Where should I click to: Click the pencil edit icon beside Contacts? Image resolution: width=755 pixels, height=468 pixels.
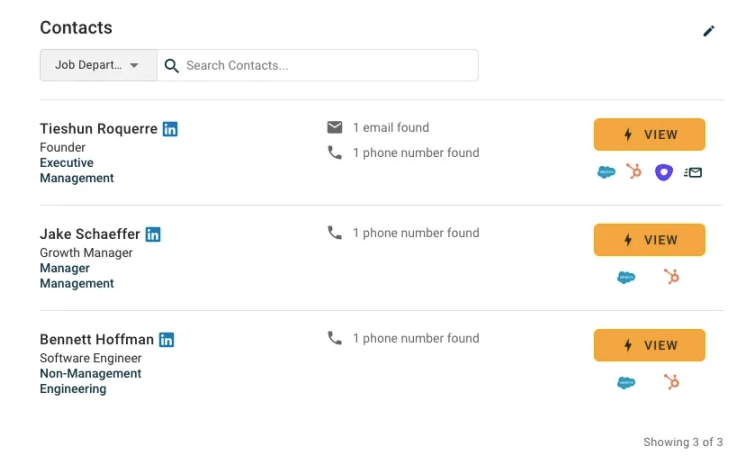(x=708, y=31)
